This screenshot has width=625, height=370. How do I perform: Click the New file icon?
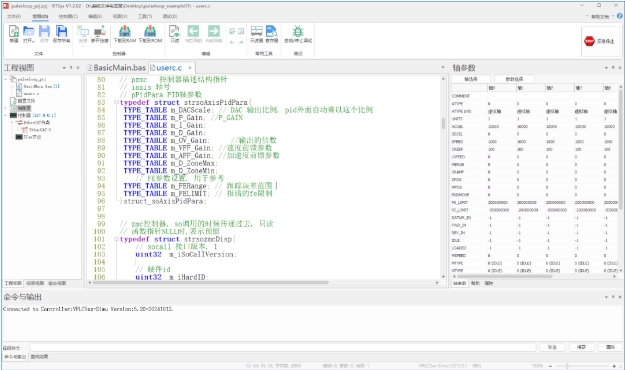(x=14, y=33)
